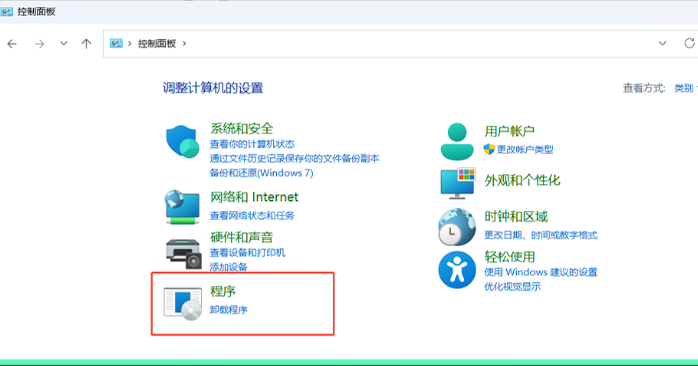Viewport: 698px width, 366px height.
Task: Open the 硬件和声音 printer icon
Action: pyautogui.click(x=183, y=254)
